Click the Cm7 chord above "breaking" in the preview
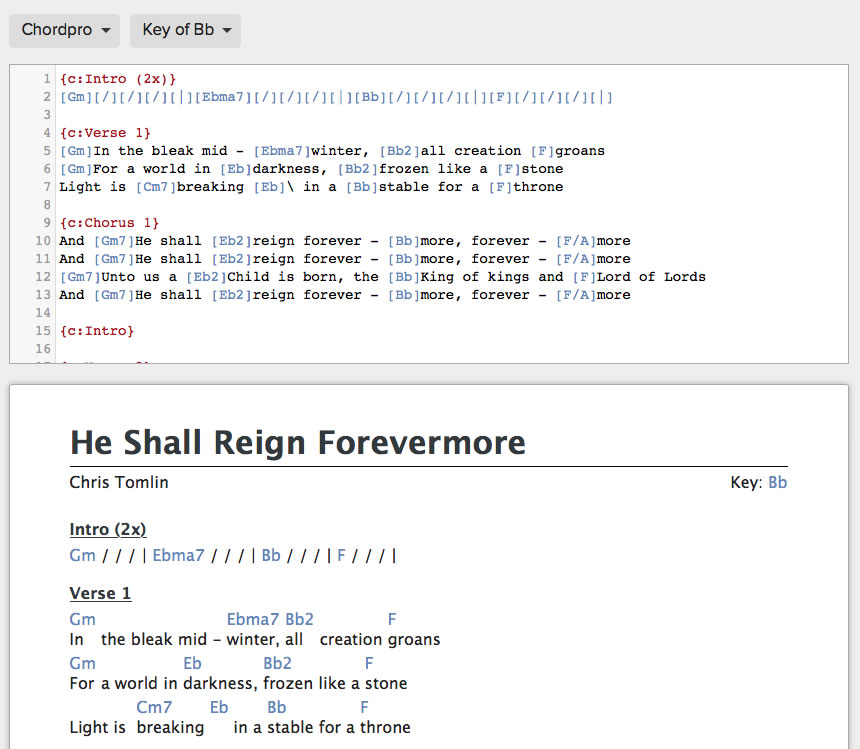The width and height of the screenshot is (860, 749). (x=154, y=707)
